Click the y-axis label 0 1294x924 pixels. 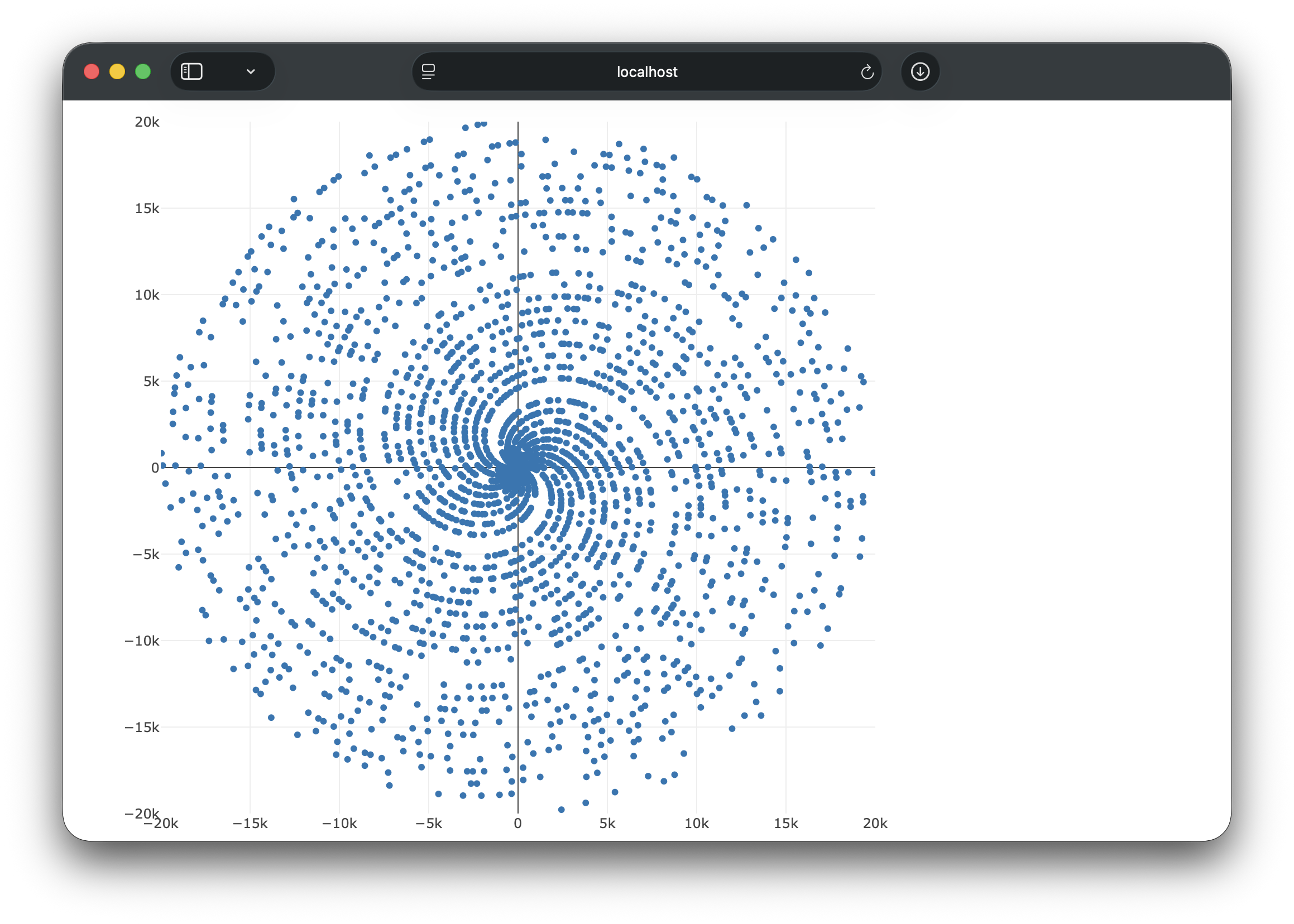[155, 468]
